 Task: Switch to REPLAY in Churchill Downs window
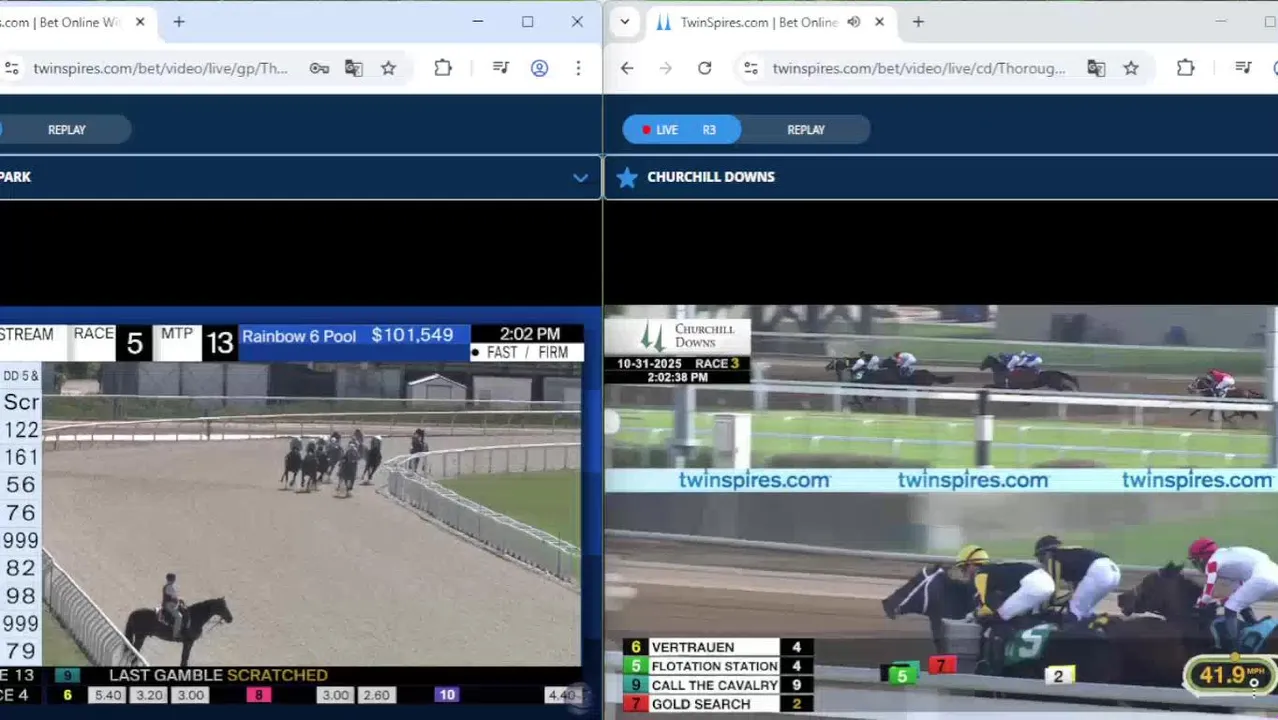pyautogui.click(x=805, y=129)
